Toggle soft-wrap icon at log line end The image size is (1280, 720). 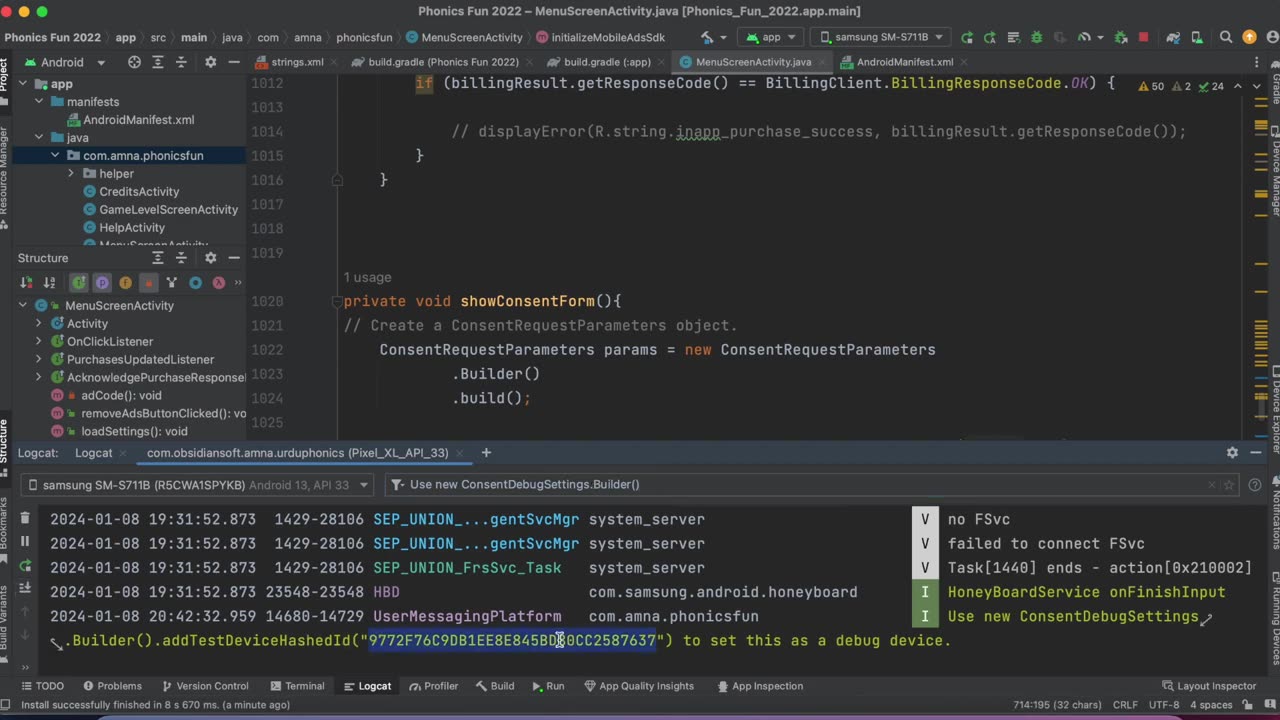[x=1206, y=618]
